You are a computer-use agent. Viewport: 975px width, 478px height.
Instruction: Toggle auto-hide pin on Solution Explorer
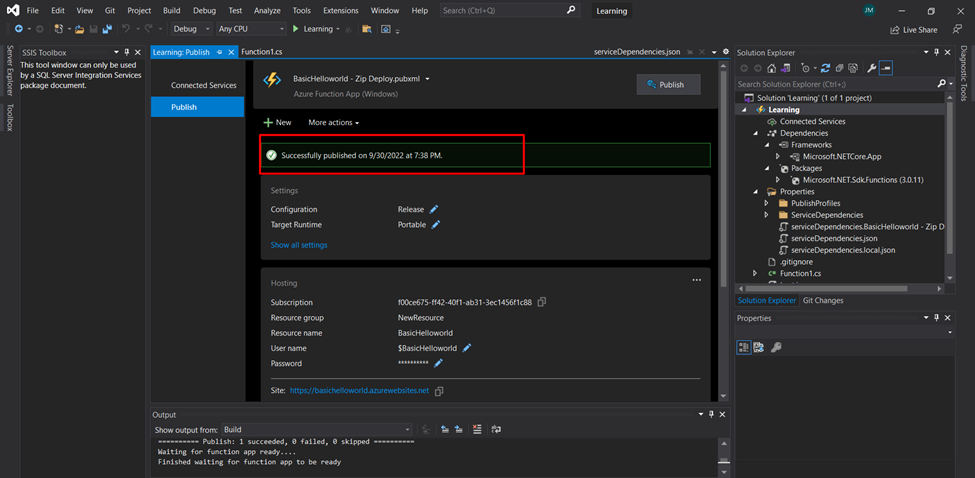point(936,53)
